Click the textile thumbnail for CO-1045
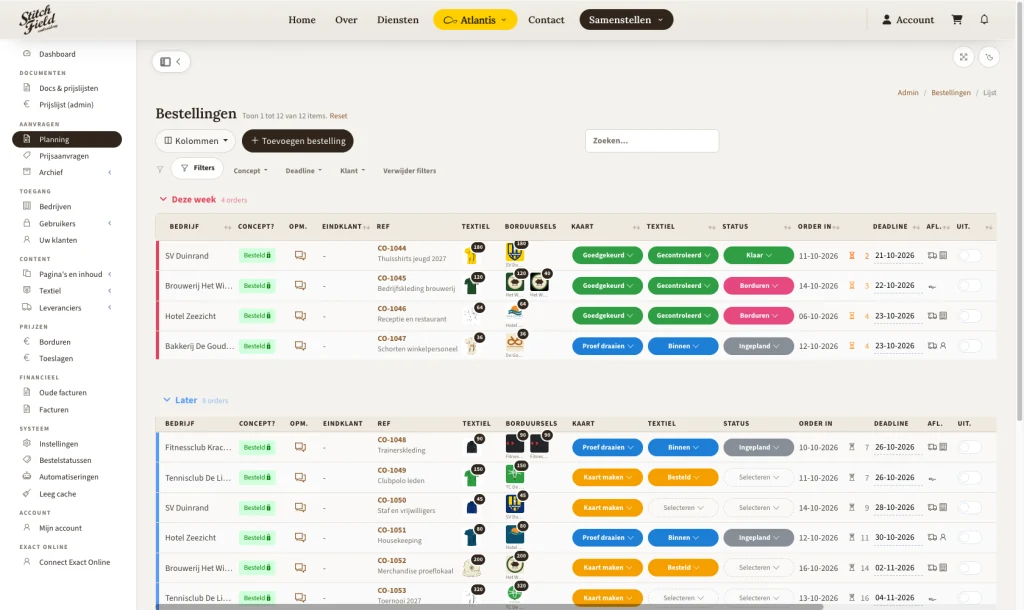The image size is (1024, 610). point(473,283)
